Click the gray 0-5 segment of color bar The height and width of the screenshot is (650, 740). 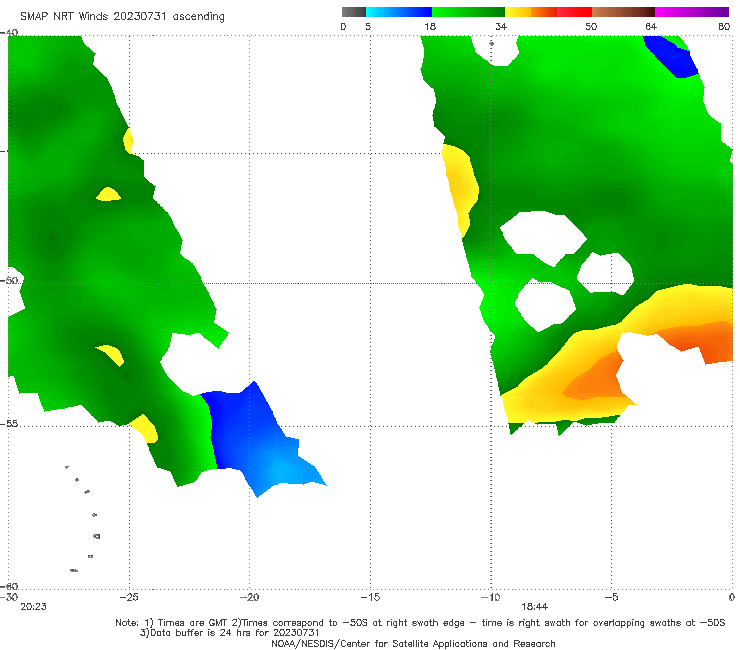point(354,12)
